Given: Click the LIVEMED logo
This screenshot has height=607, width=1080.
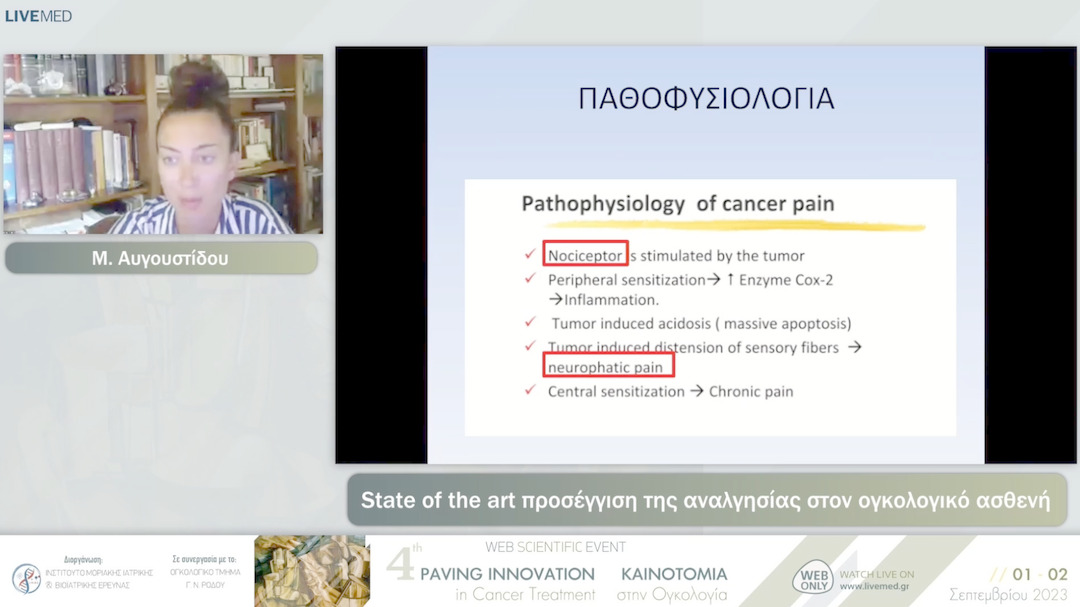Looking at the screenshot, I should 39,16.
